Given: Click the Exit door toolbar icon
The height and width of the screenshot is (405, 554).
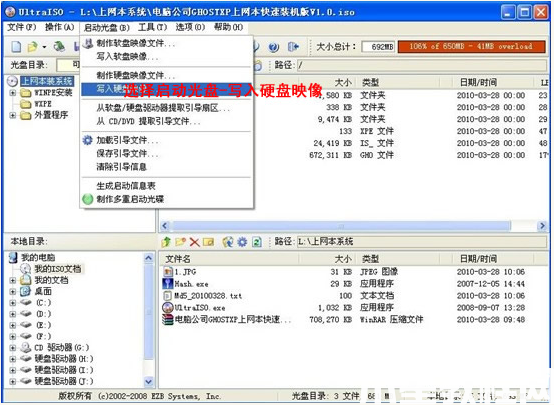Looking at the screenshot, I should click(293, 46).
